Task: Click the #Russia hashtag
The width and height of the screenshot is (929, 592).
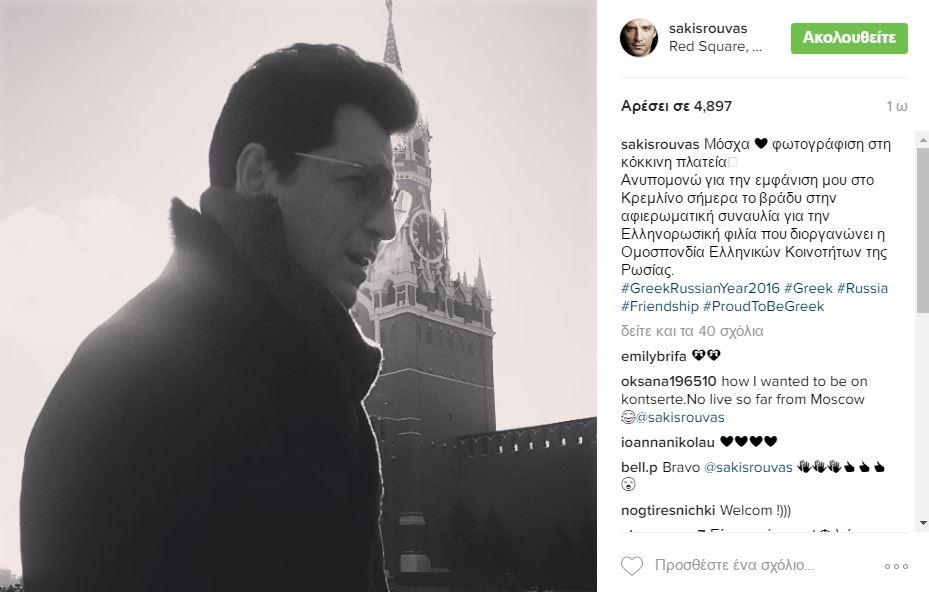Action: (862, 289)
